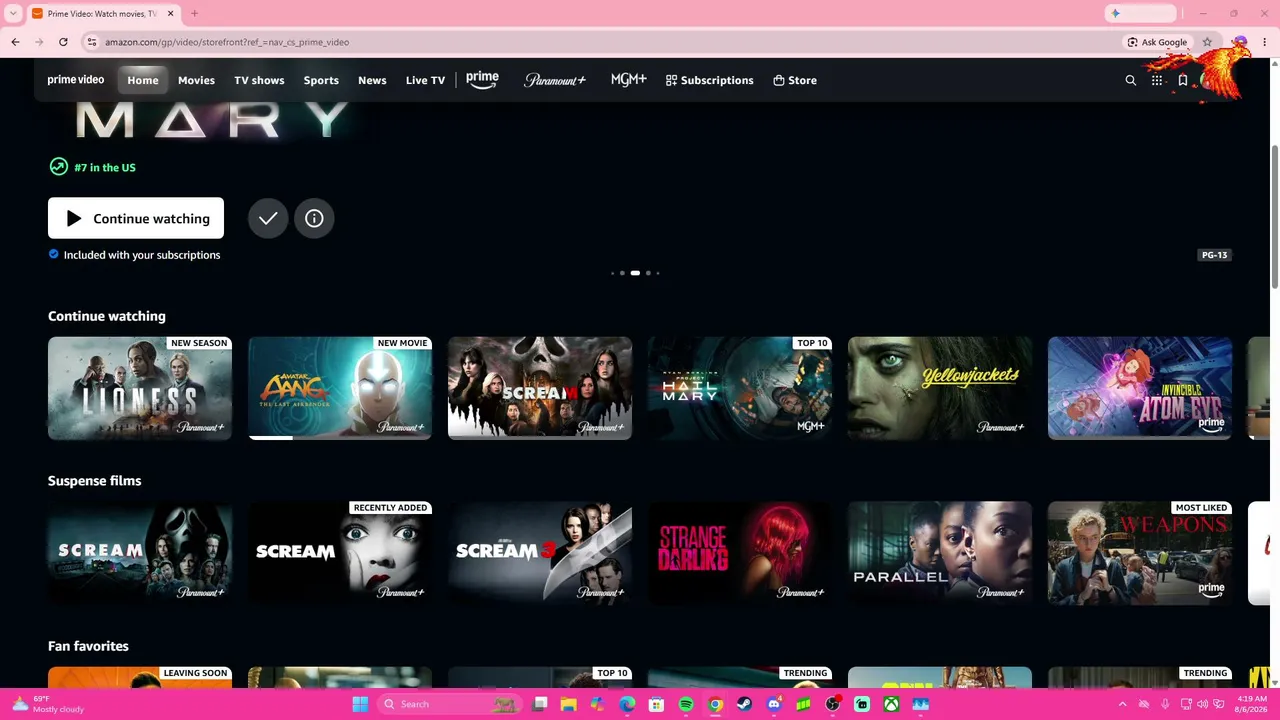The image size is (1280, 720).
Task: Open Avatar Aang The Last Airbender
Action: click(340, 388)
